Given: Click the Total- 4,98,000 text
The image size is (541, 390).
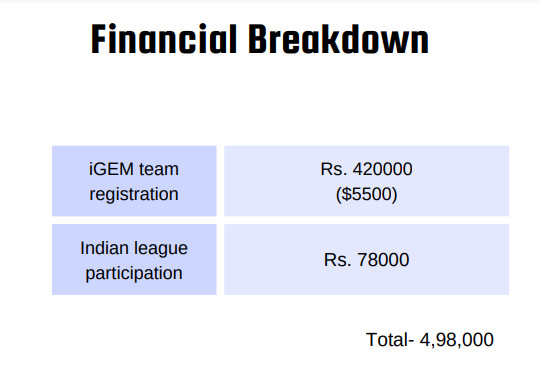Looking at the screenshot, I should (430, 340).
